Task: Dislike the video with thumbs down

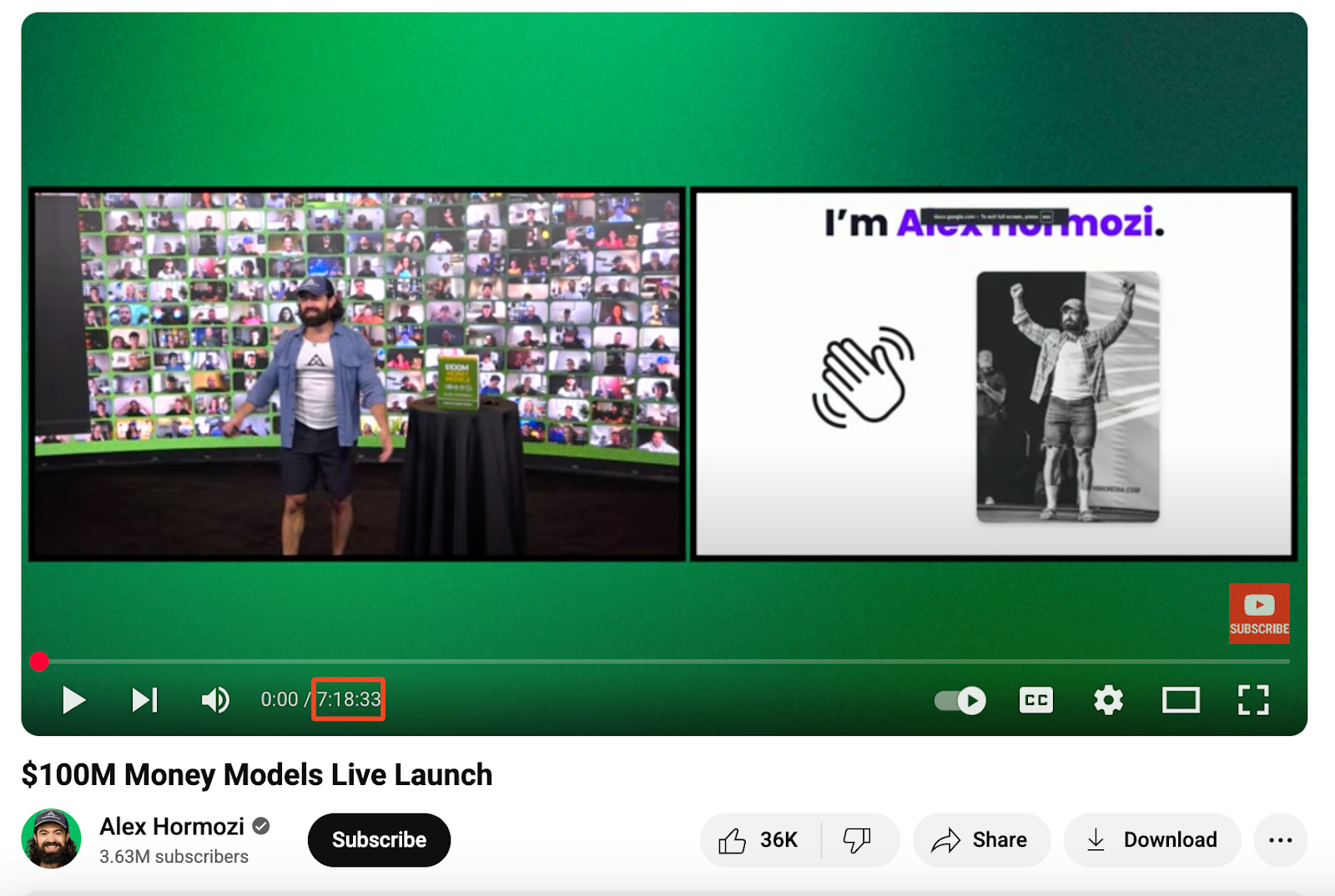Action: pos(857,840)
